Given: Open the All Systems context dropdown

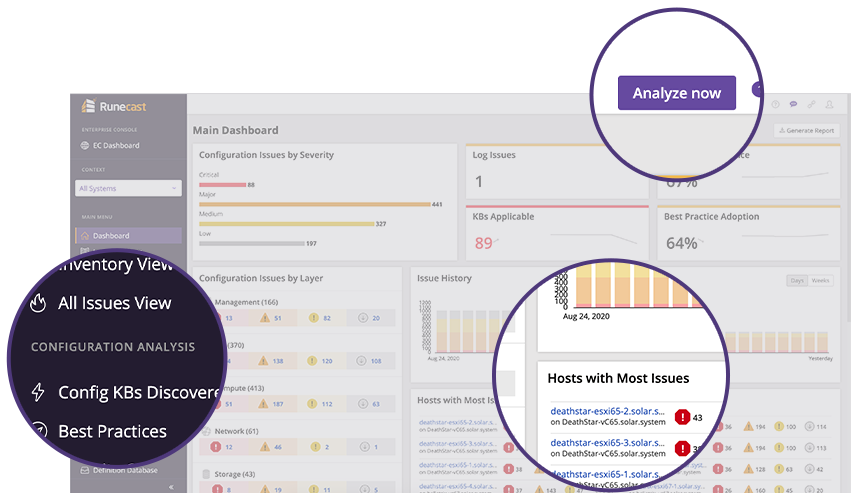Looking at the screenshot, I should point(128,188).
